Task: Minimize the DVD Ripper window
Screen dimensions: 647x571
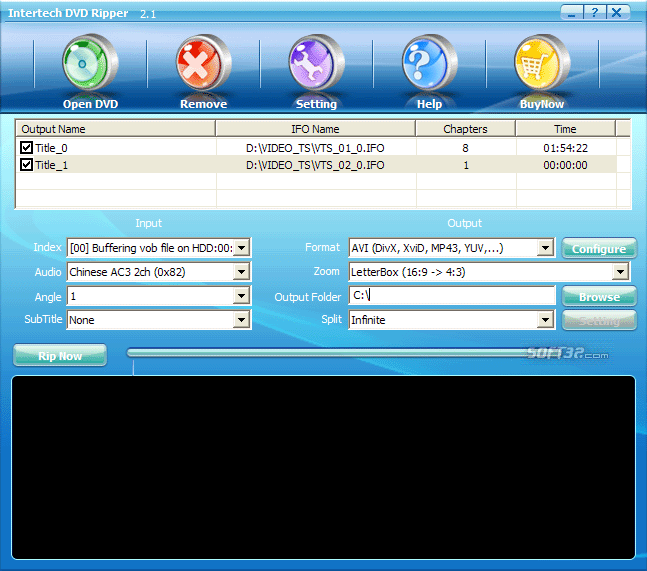Action: (x=572, y=12)
